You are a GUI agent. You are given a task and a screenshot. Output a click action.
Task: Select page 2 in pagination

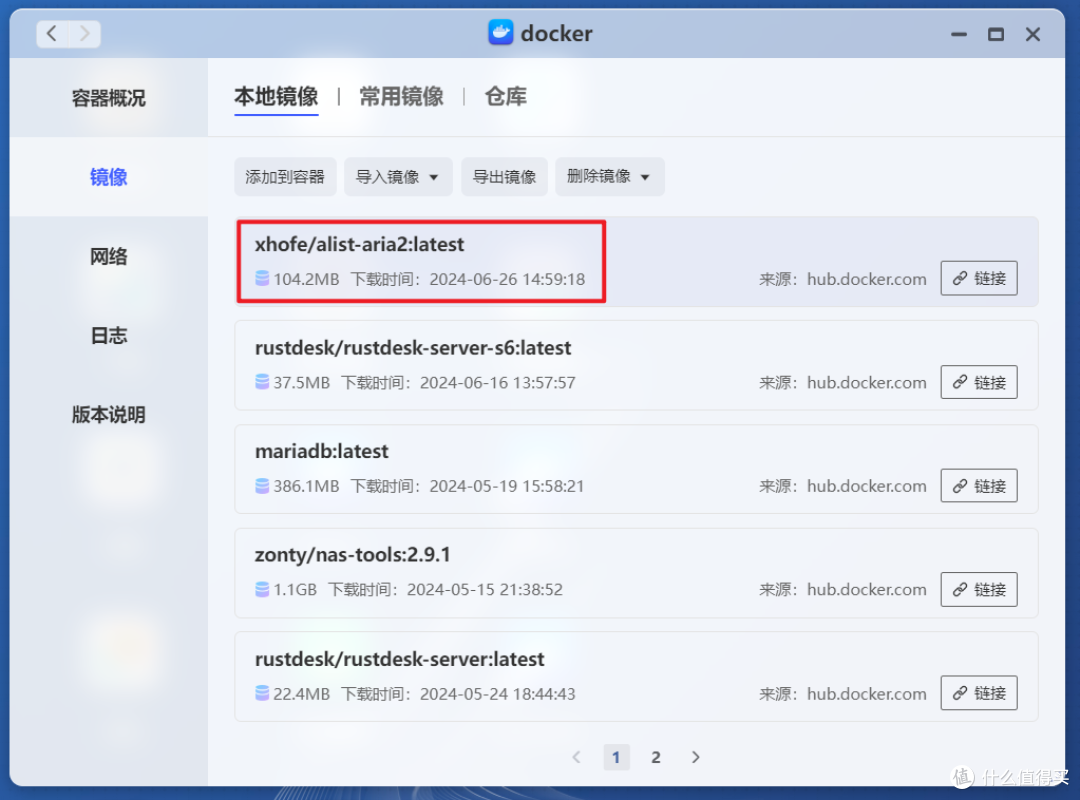656,757
